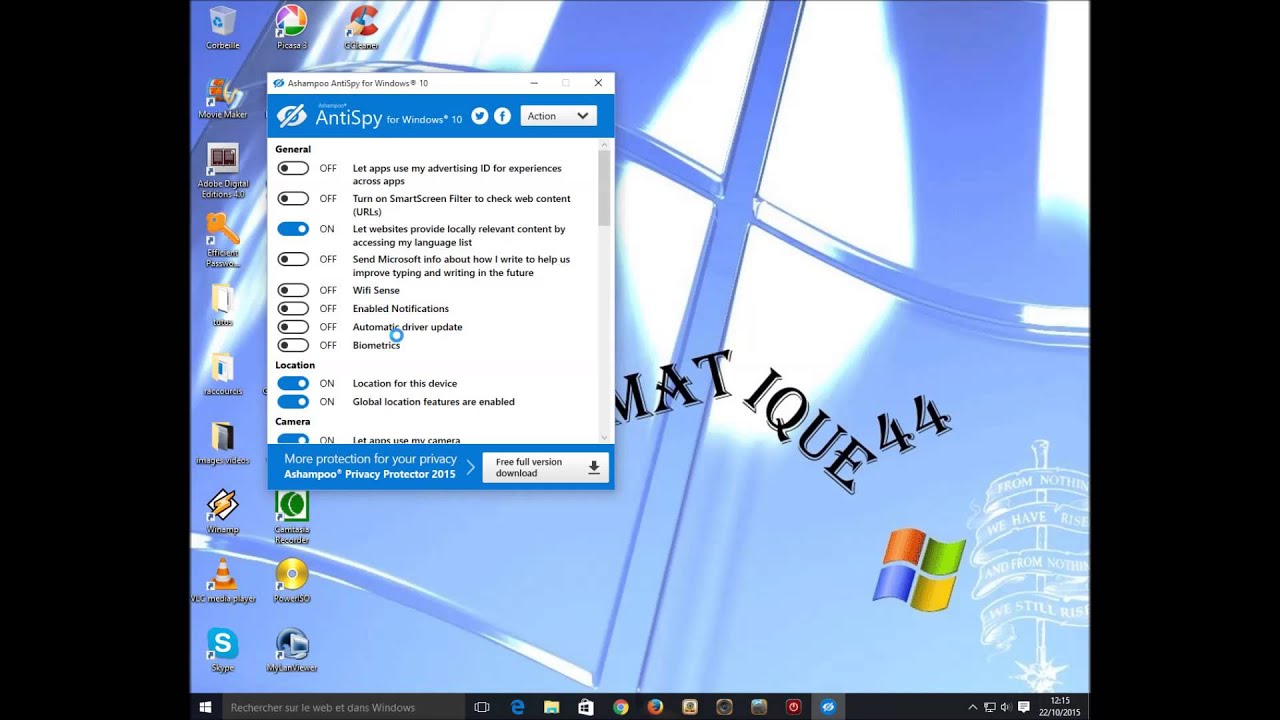
Task: Click the More protection for your privacy banner
Action: 370,466
